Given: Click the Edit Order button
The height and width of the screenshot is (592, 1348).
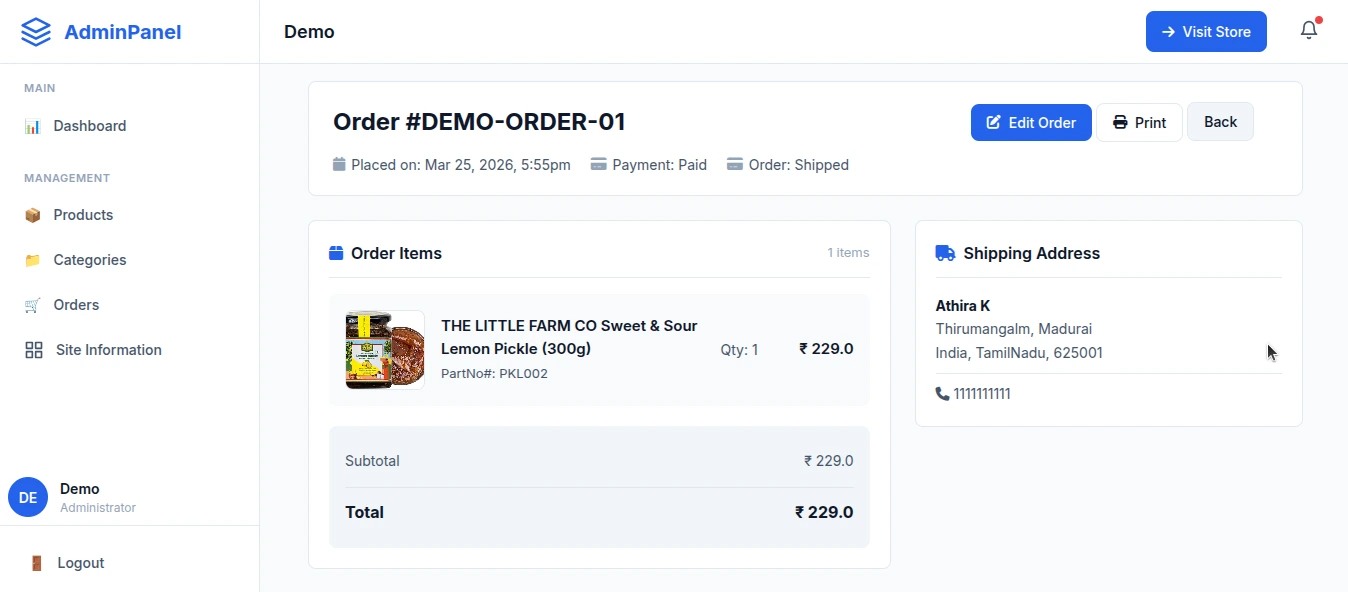Looking at the screenshot, I should tap(1031, 122).
